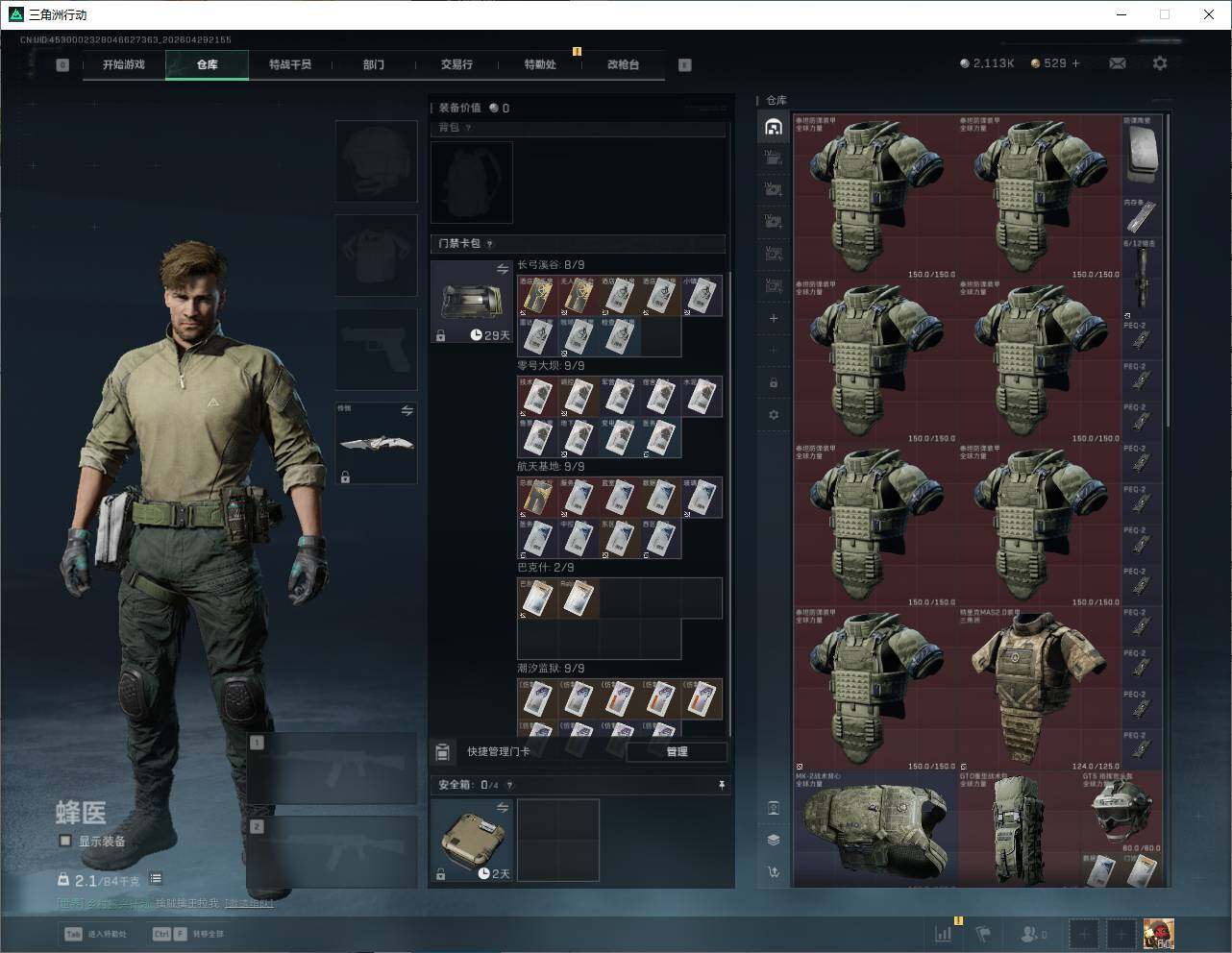Click the 管理 button
Image resolution: width=1232 pixels, height=953 pixels.
click(x=677, y=751)
